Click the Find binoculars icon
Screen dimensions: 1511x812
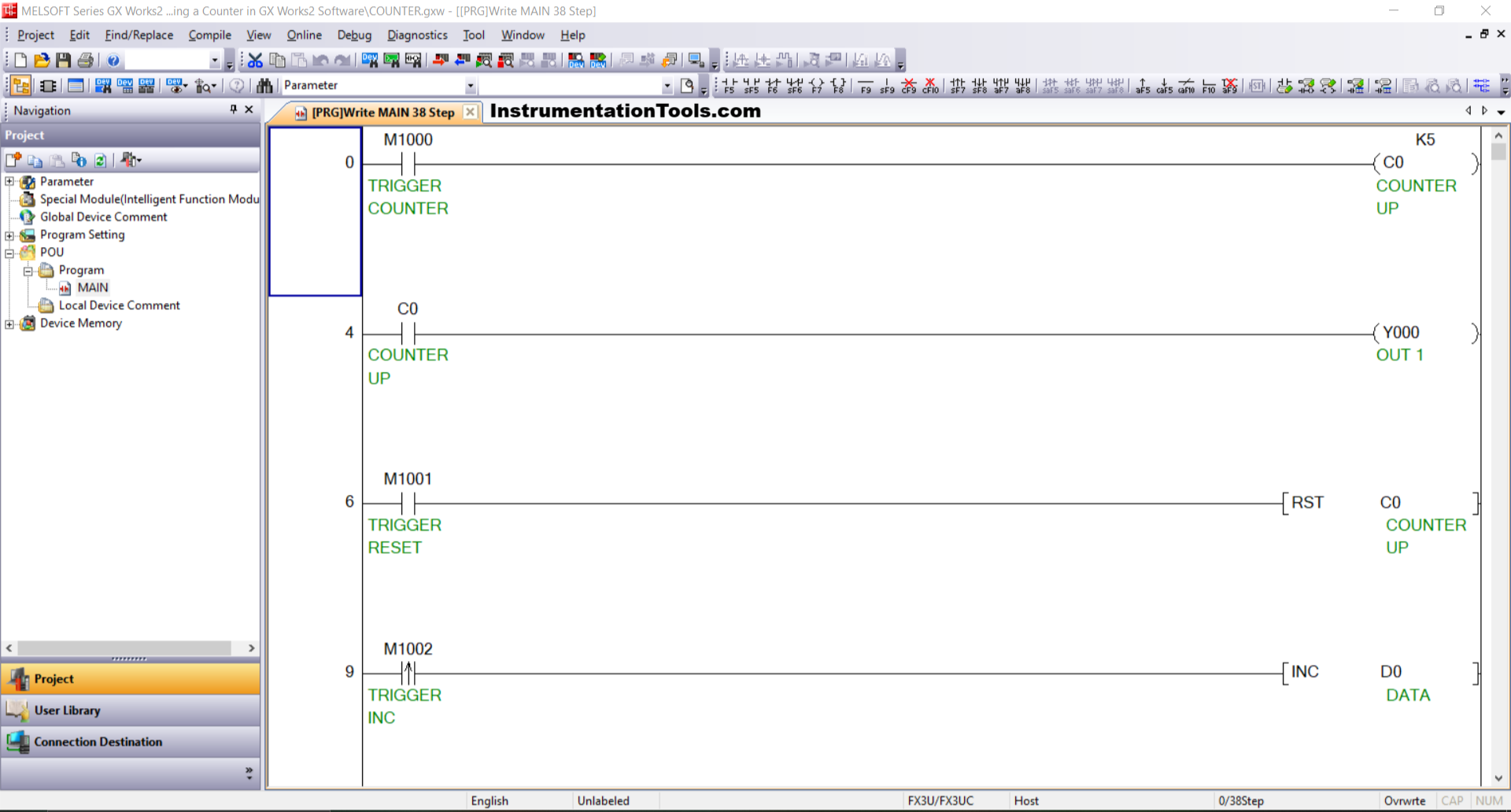(264, 86)
